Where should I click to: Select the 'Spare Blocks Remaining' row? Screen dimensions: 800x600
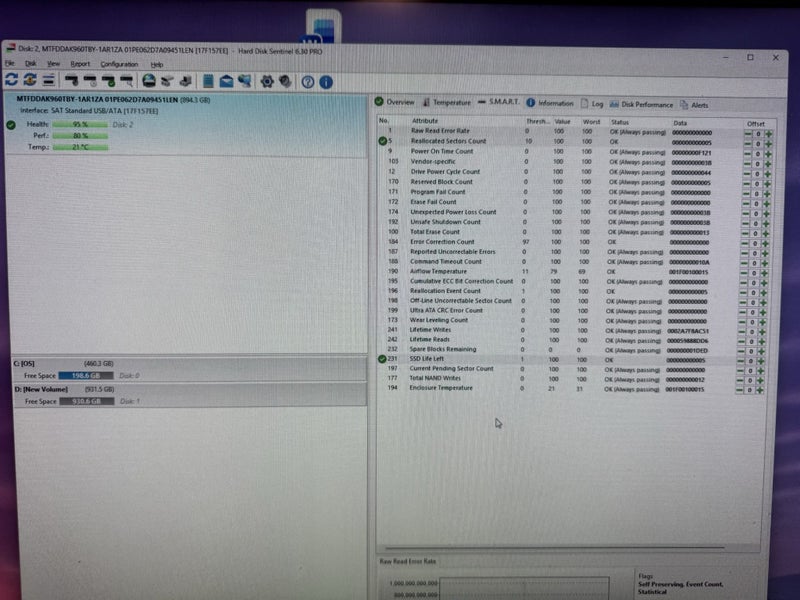click(x=568, y=349)
